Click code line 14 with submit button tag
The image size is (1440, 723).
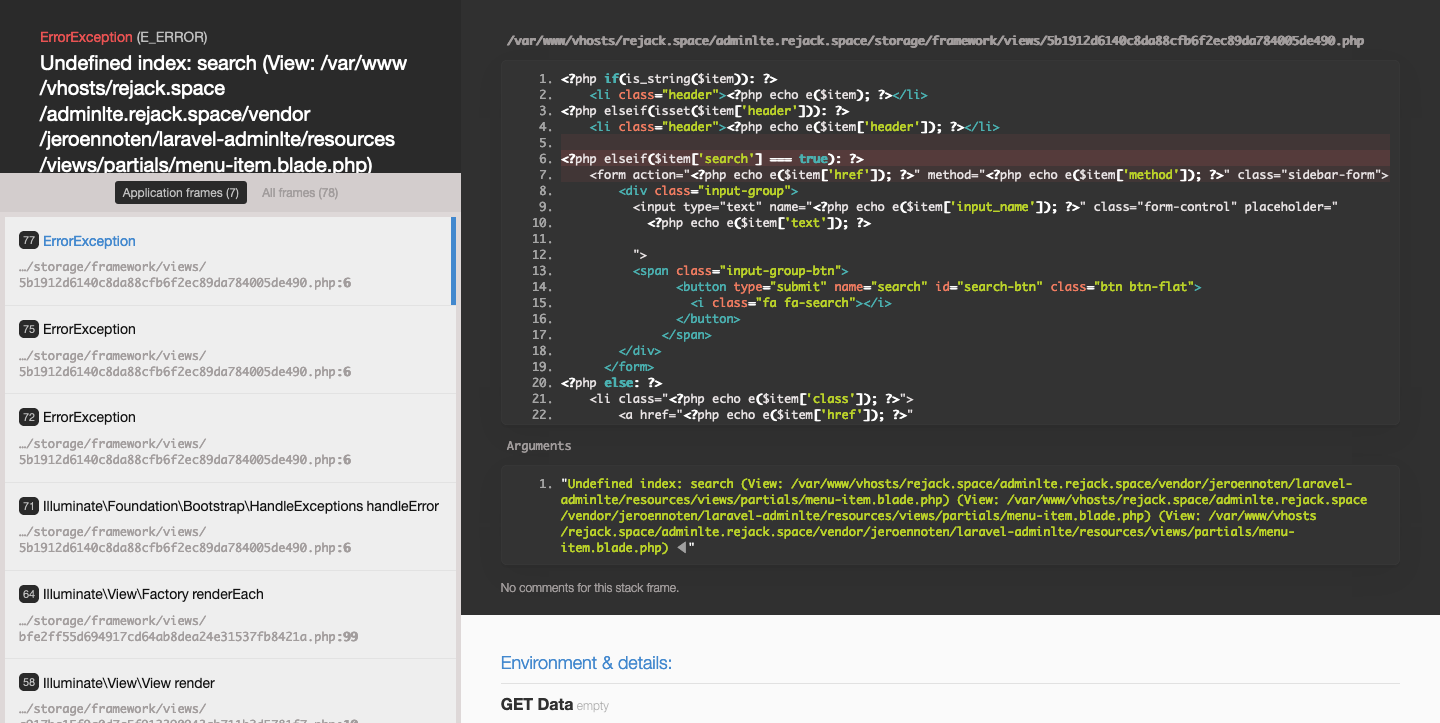(938, 286)
